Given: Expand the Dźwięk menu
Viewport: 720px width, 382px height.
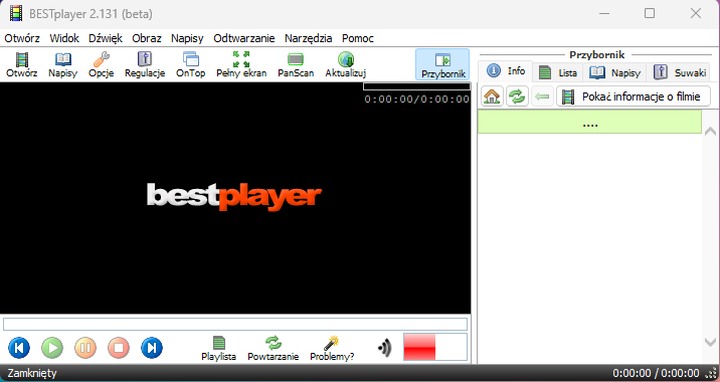Looking at the screenshot, I should coord(105,39).
